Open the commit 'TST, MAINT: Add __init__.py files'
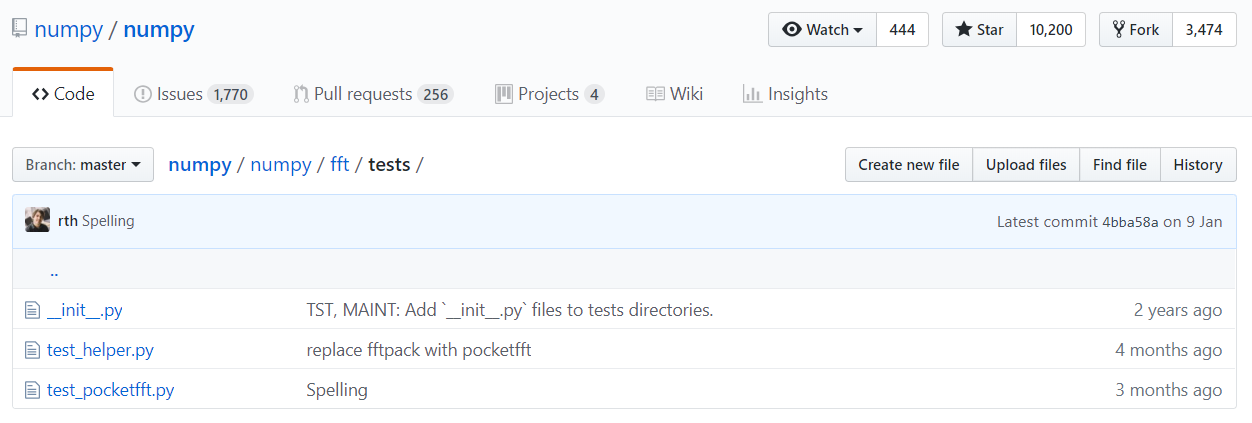 510,310
